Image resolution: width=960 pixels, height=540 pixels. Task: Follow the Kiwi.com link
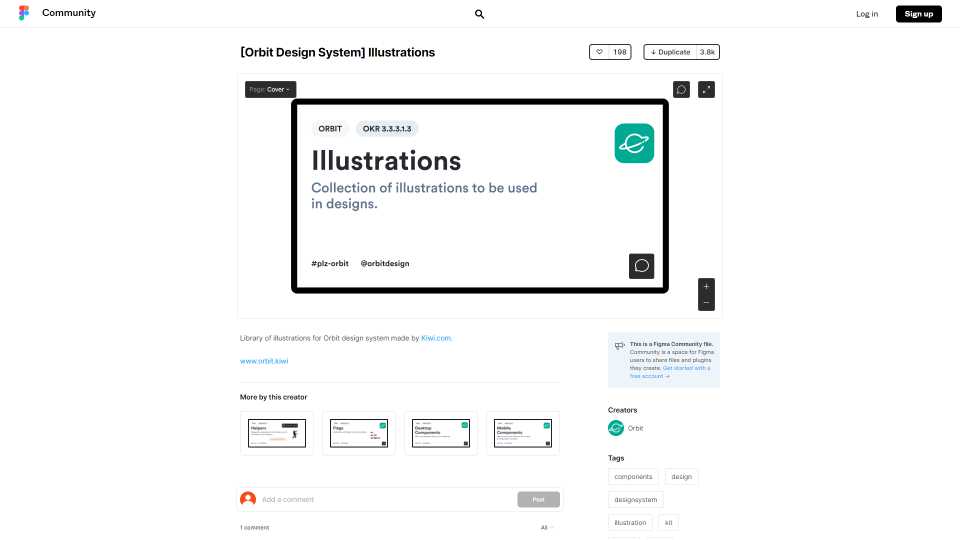[x=436, y=338]
